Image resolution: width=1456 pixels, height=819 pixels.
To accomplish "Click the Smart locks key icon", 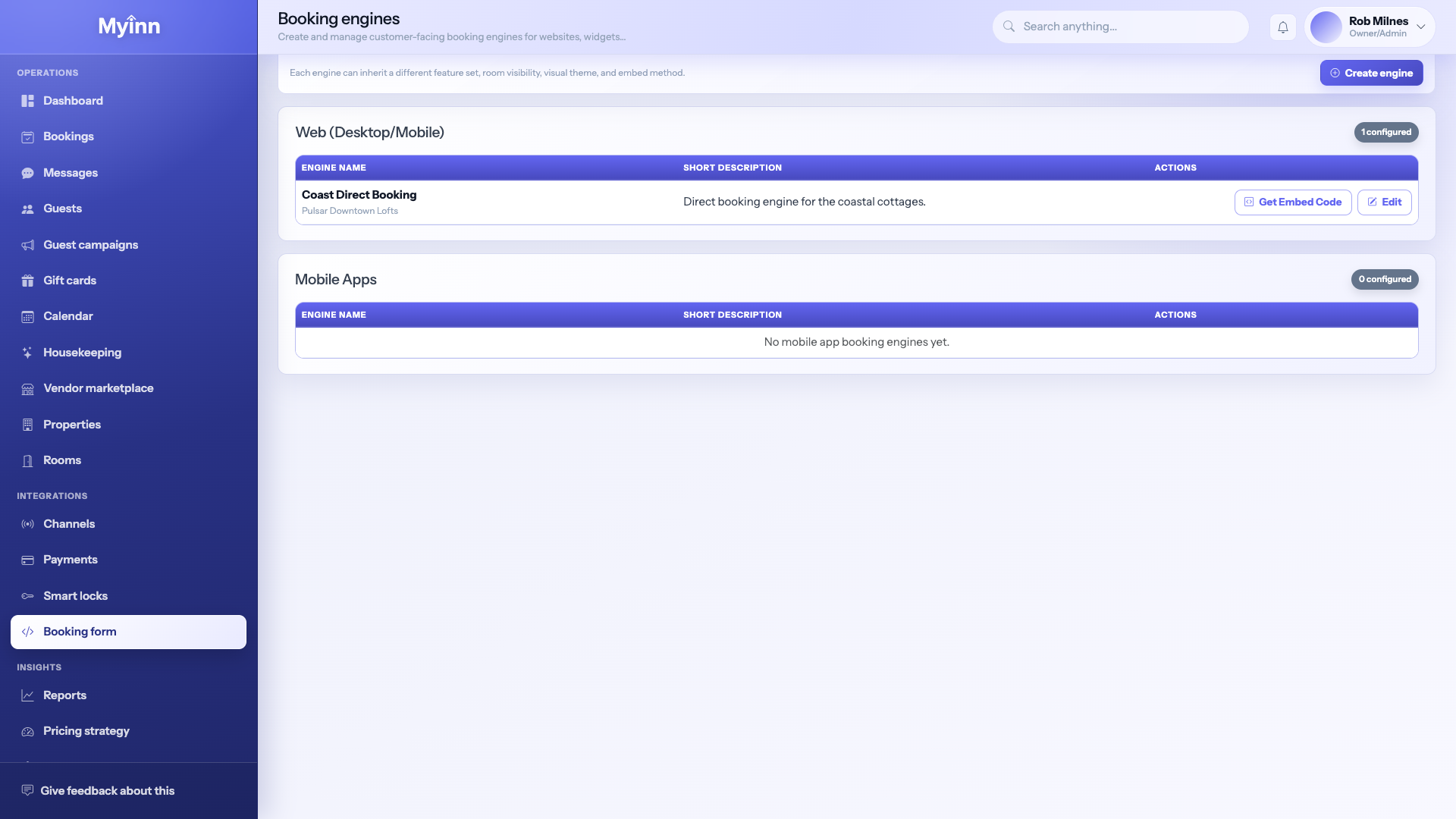I will [27, 596].
